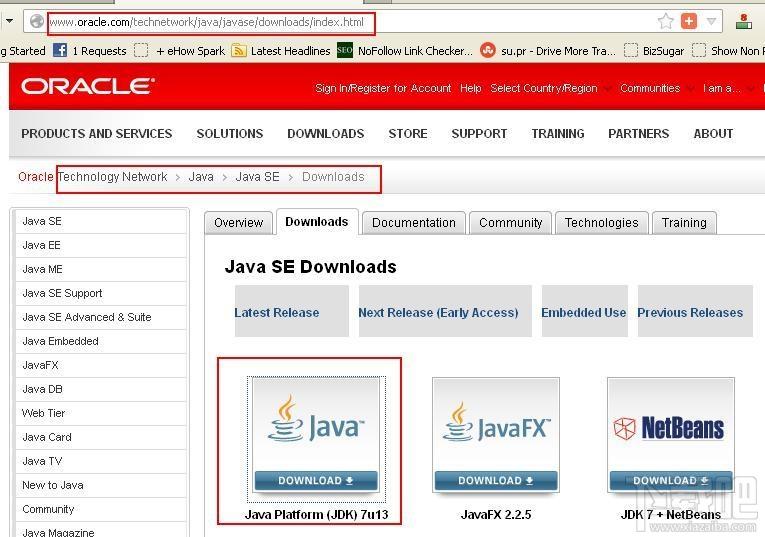The height and width of the screenshot is (537, 765).
Task: Select the Downloads tab
Action: point(317,222)
